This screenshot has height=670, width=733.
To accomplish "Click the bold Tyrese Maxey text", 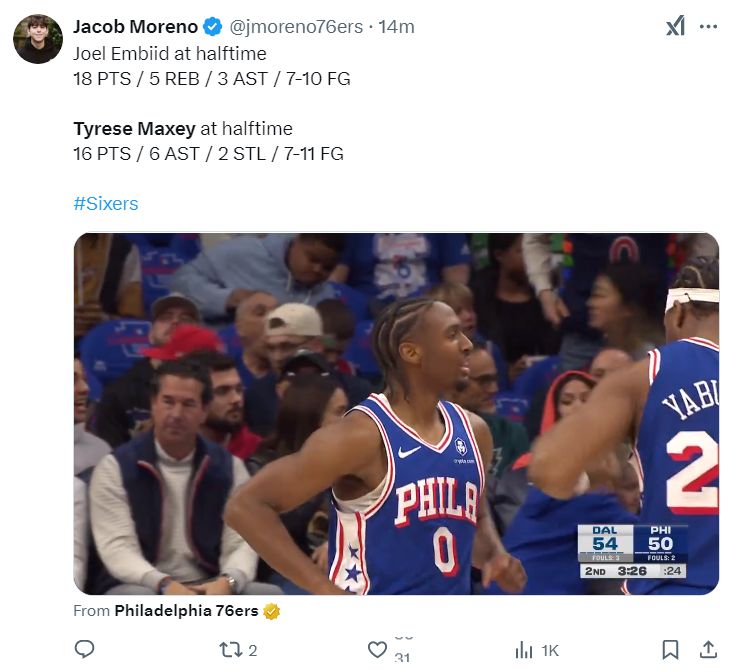I will click(134, 129).
